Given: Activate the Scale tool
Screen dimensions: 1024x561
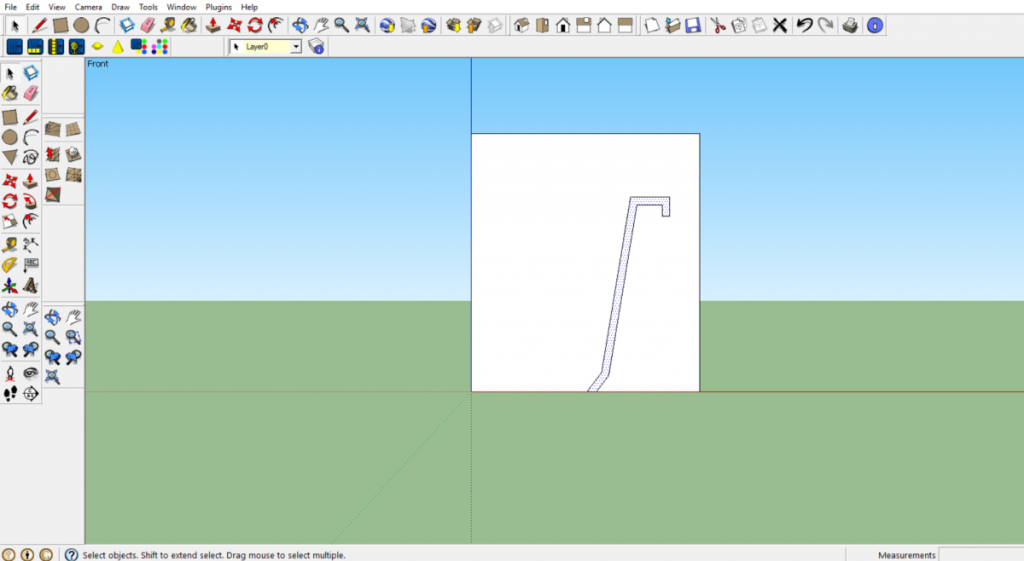Looking at the screenshot, I should (x=10, y=221).
